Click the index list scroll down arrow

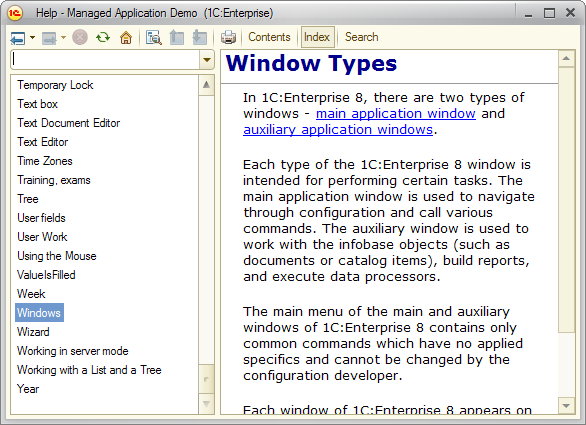click(206, 404)
